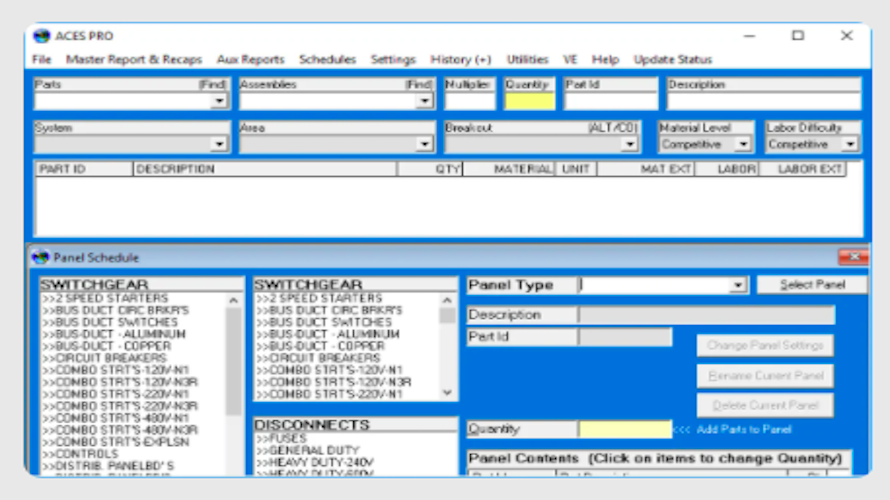This screenshot has width=890, height=500.
Task: Click Panel Schedule Description field
Action: pos(707,315)
